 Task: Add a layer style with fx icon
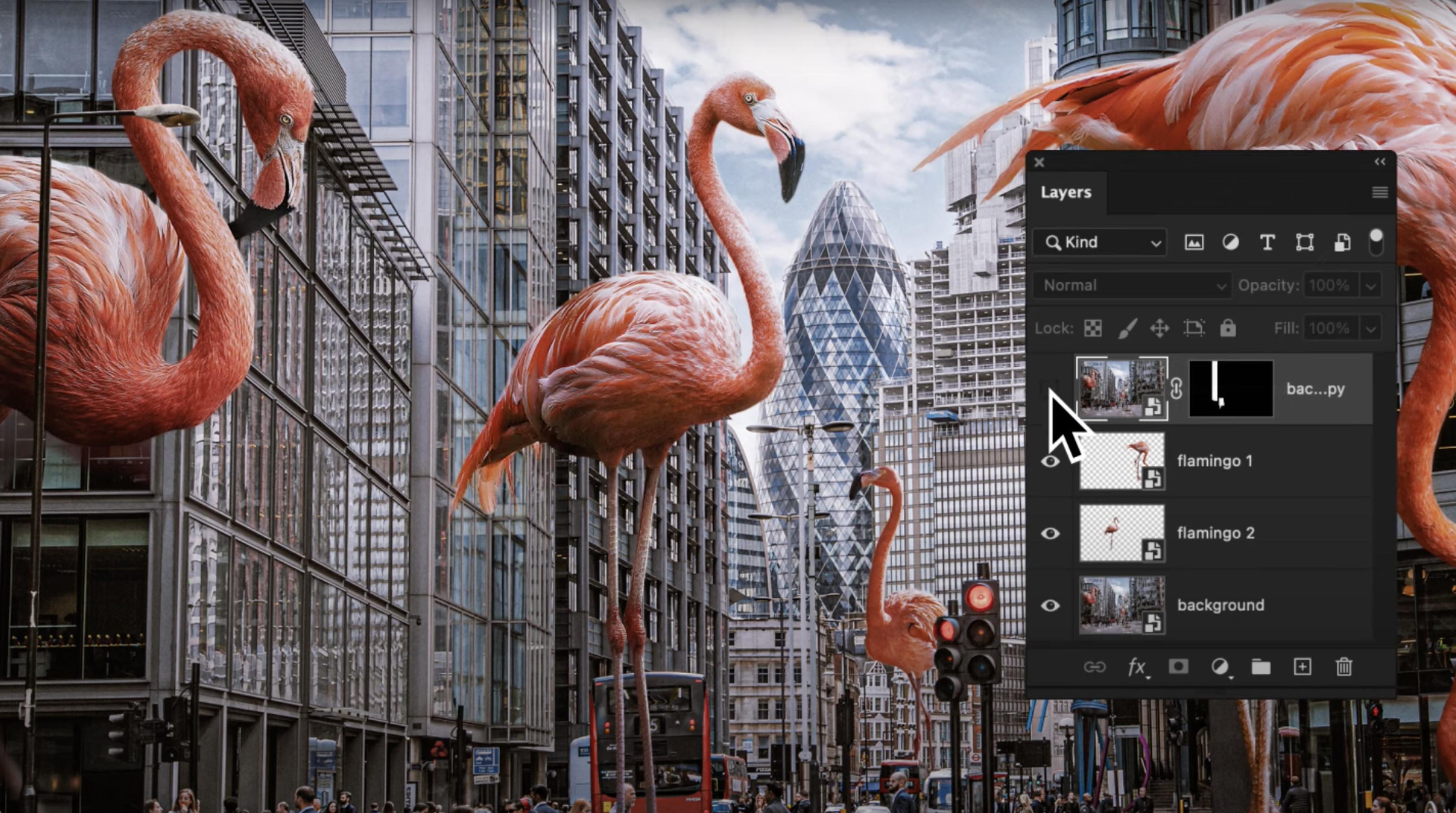(x=1137, y=667)
